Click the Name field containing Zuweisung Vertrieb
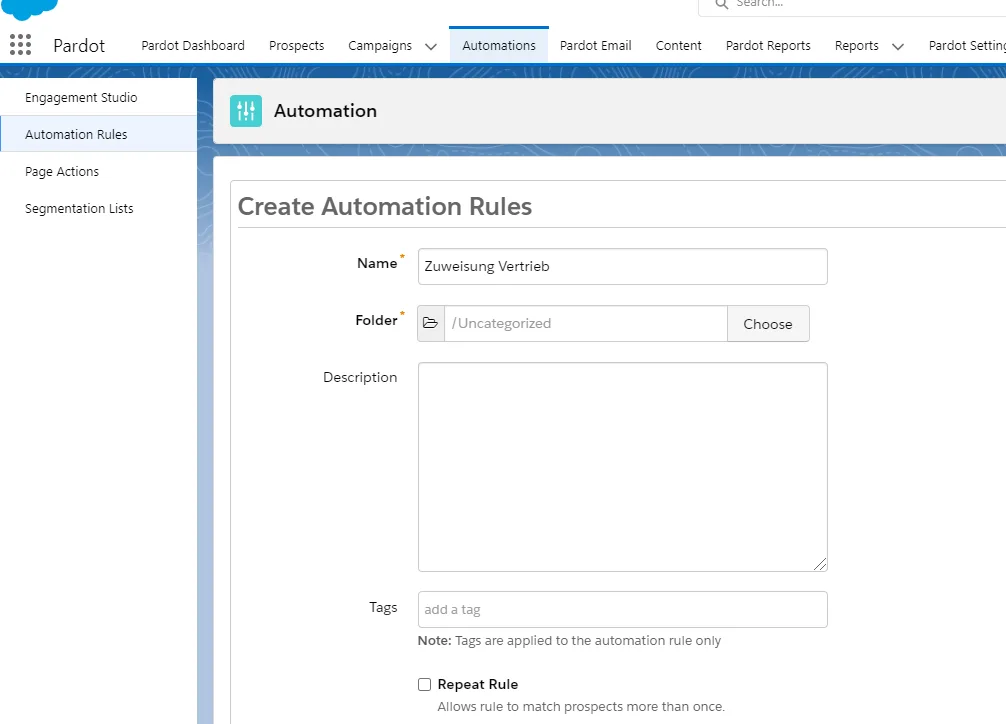Image resolution: width=1006 pixels, height=724 pixels. pyautogui.click(x=622, y=266)
